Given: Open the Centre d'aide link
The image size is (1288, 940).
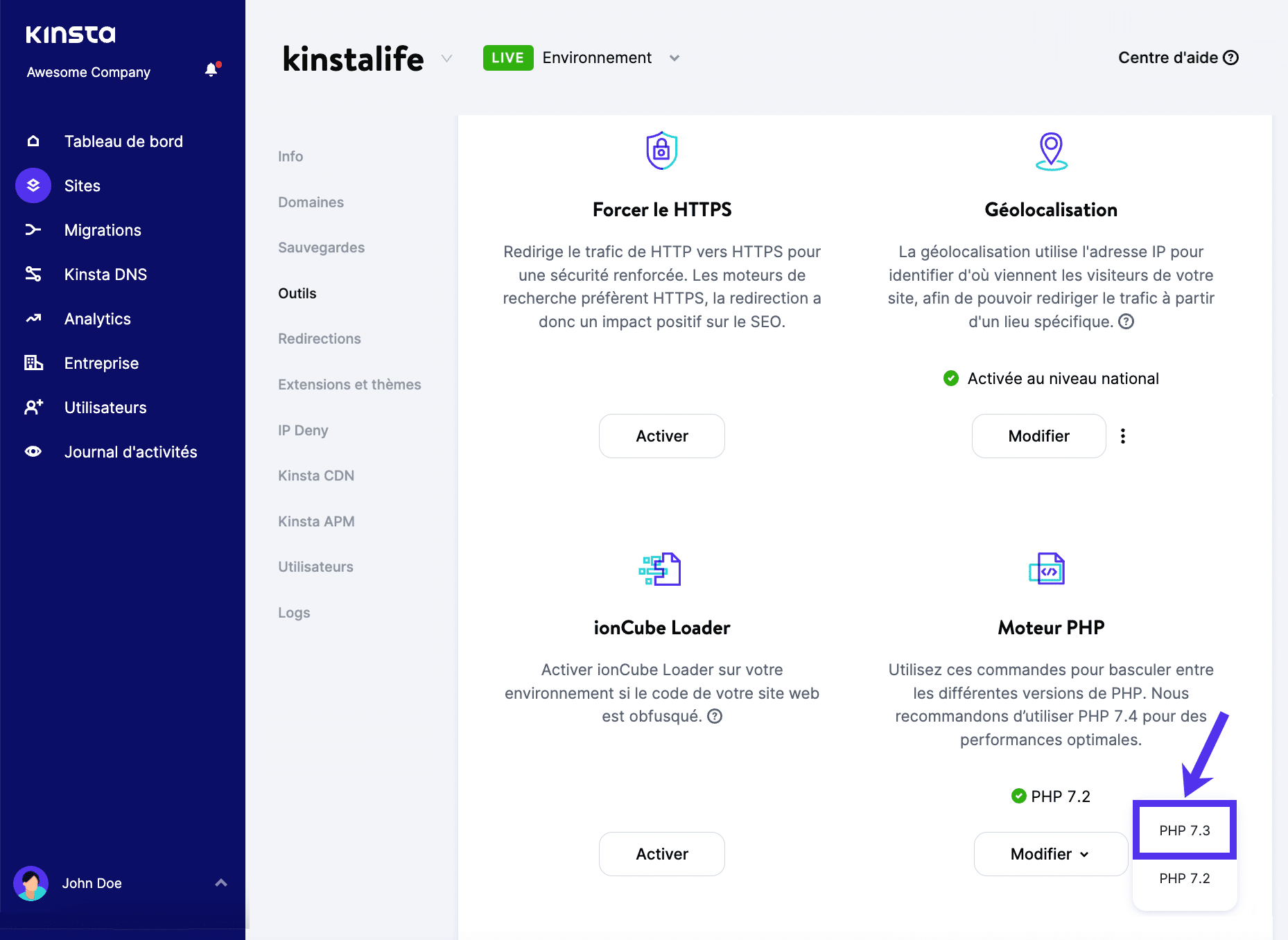Looking at the screenshot, I should [1178, 58].
